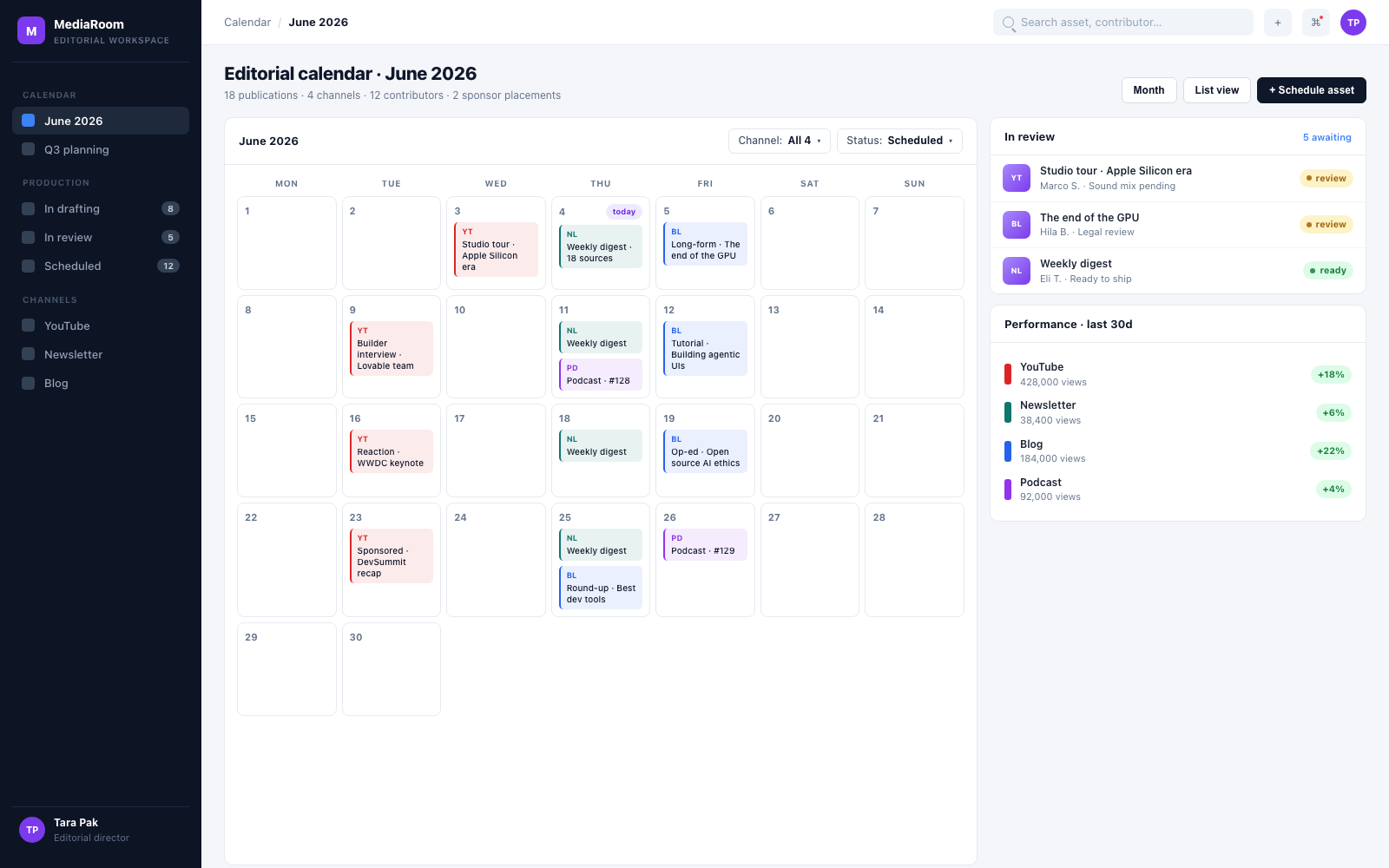
Task: Open Tutorial Building agentic UIs event
Action: tap(705, 349)
